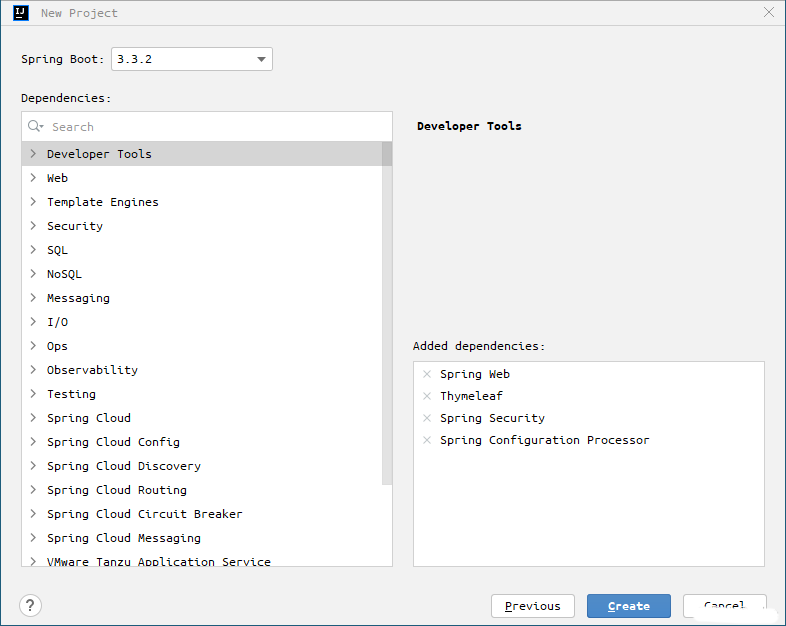Image resolution: width=786 pixels, height=626 pixels.
Task: Expand the Template Engines category
Action: point(33,202)
